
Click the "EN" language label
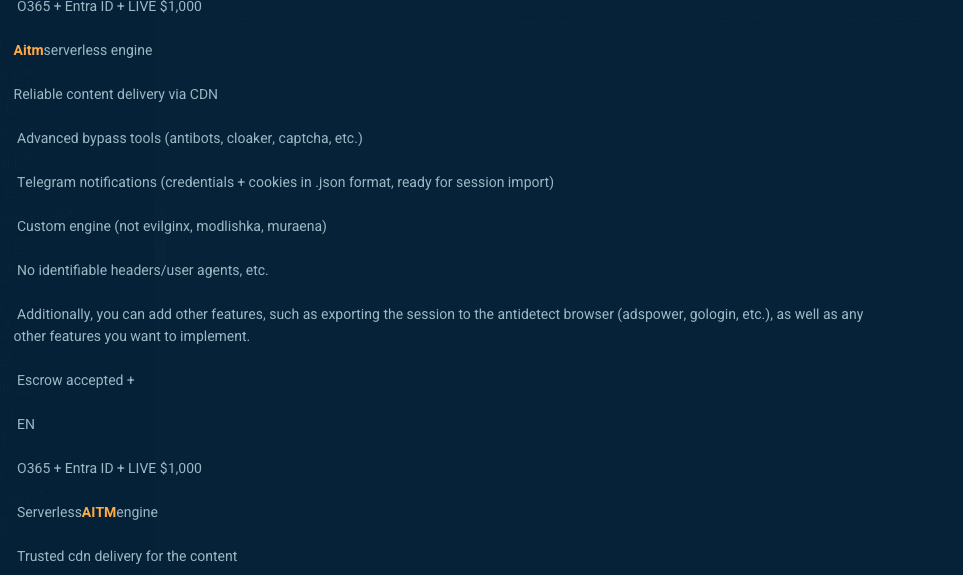(x=26, y=424)
